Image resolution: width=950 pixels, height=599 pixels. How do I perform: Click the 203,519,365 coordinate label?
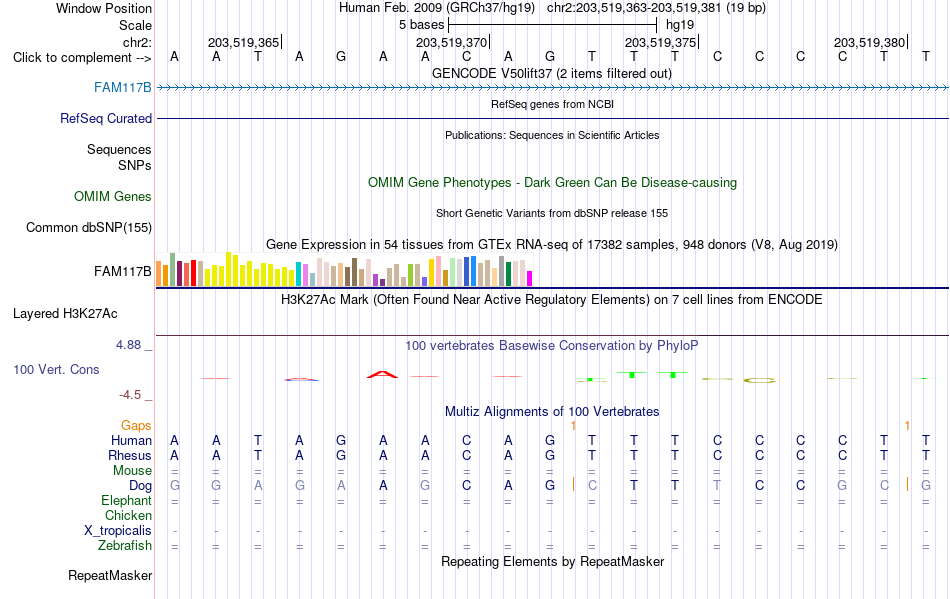pos(244,42)
